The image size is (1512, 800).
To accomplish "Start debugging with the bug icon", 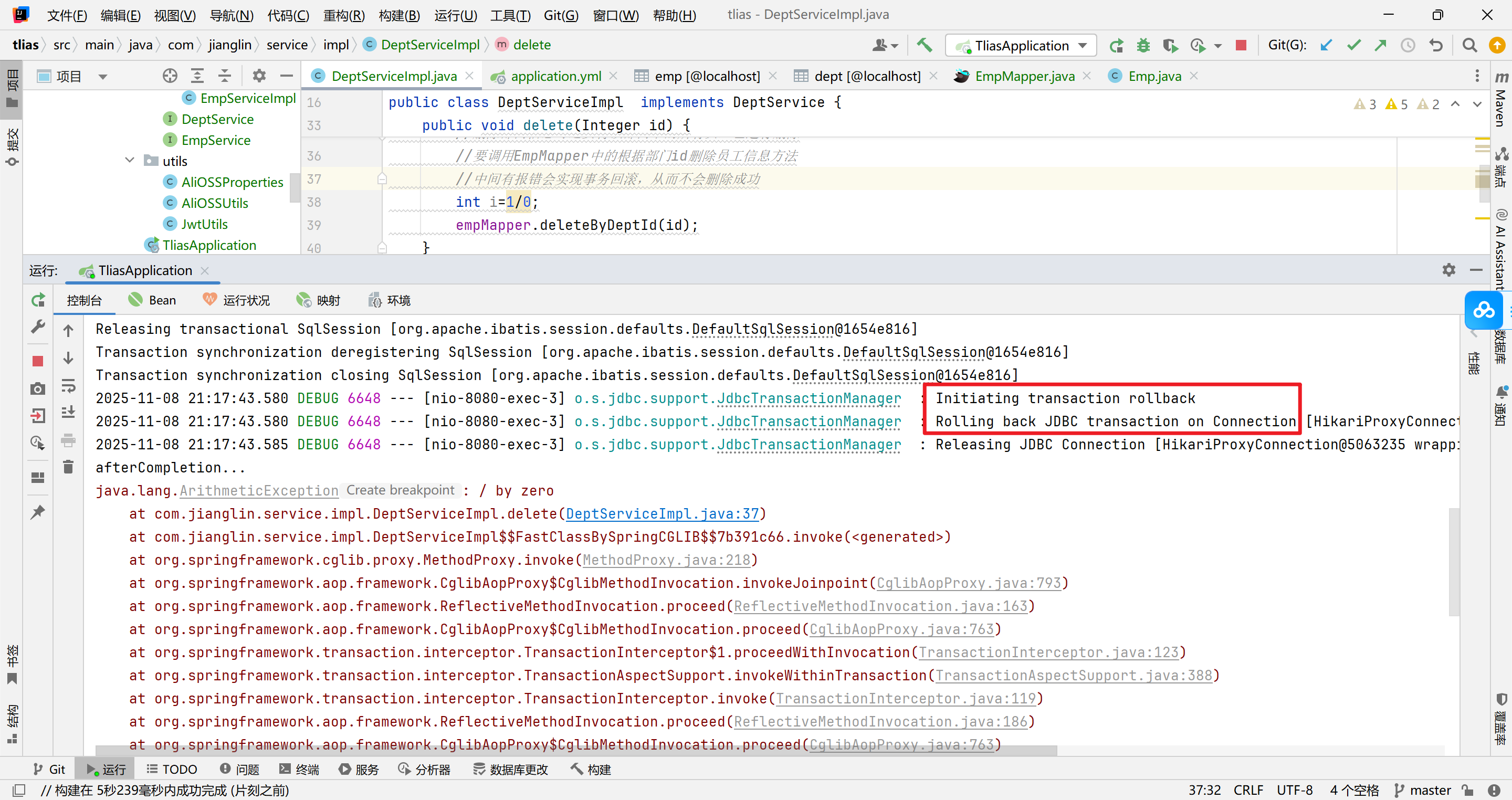I will click(x=1143, y=45).
